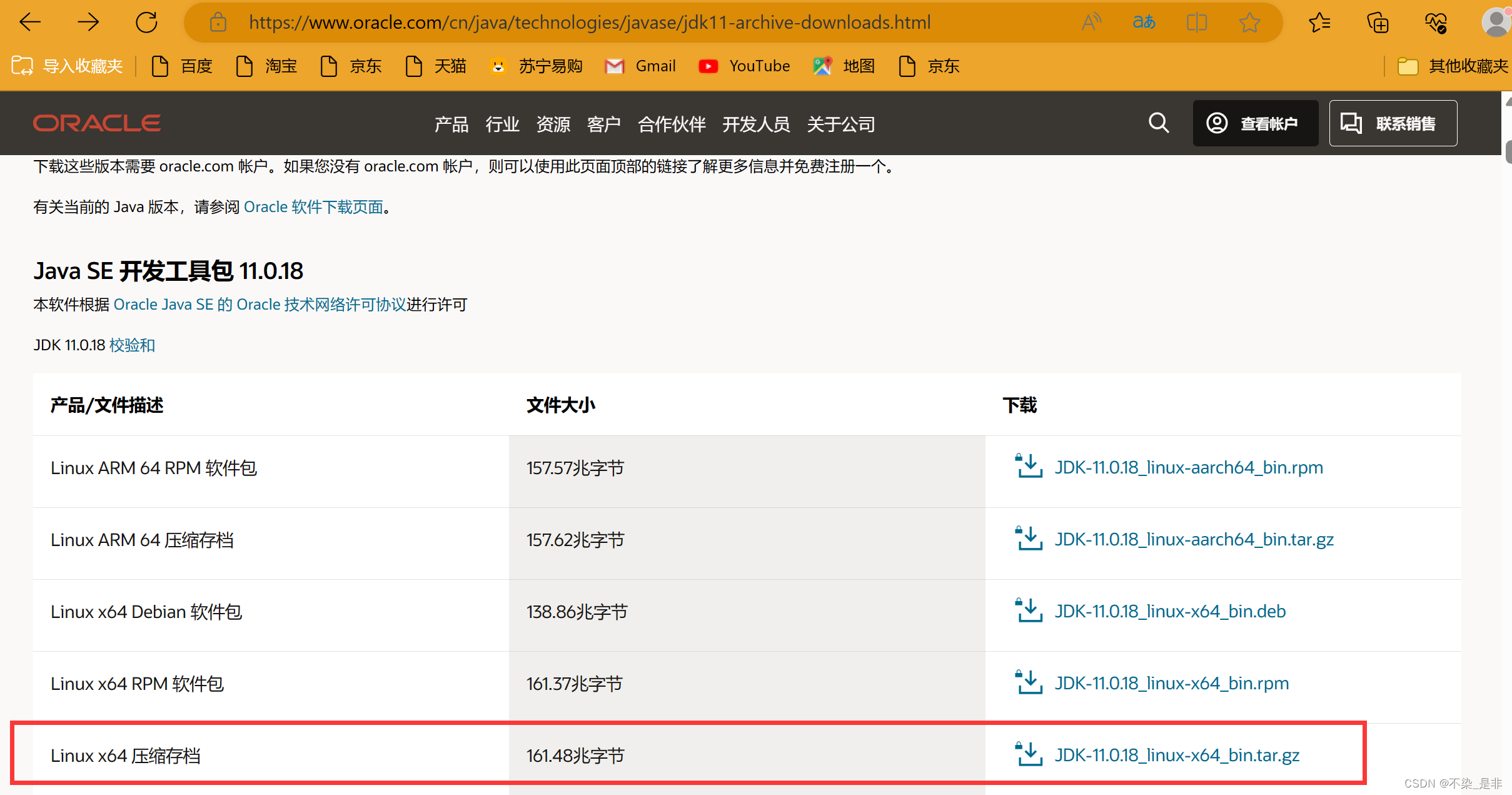1512x795 pixels.
Task: Open the Gmail bookmark
Action: click(x=640, y=66)
